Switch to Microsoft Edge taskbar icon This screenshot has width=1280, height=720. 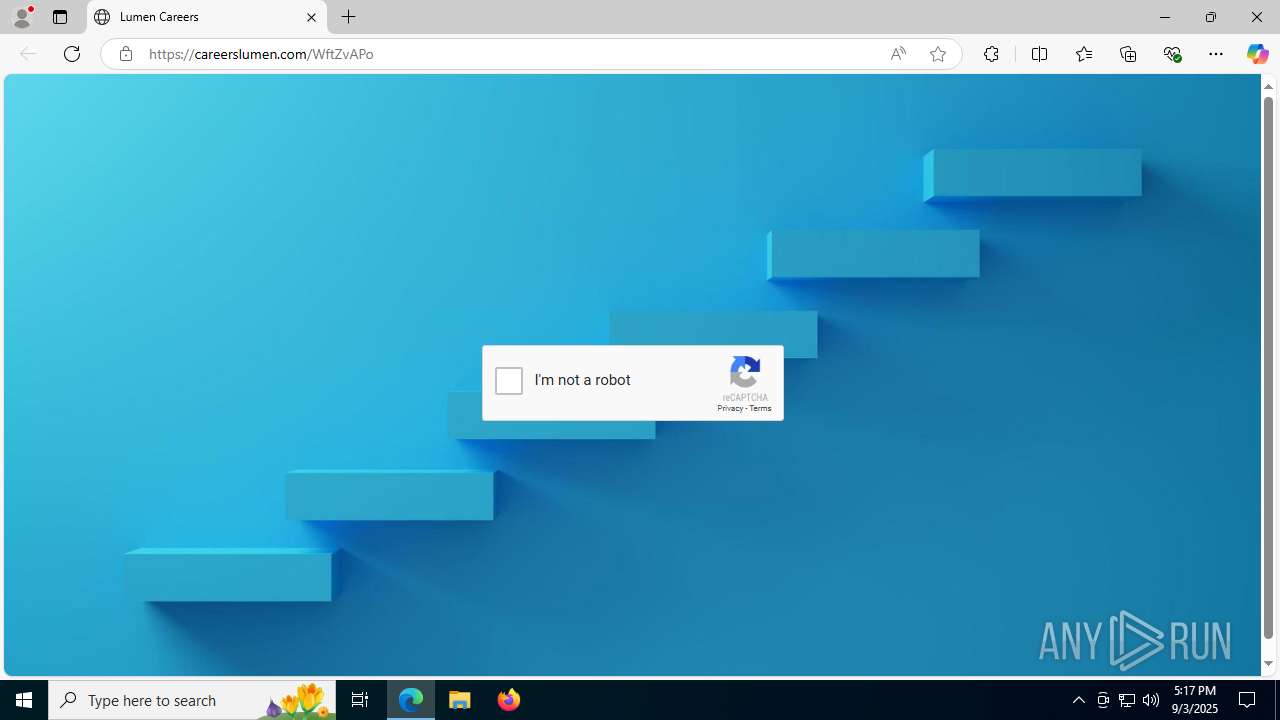pyautogui.click(x=411, y=700)
